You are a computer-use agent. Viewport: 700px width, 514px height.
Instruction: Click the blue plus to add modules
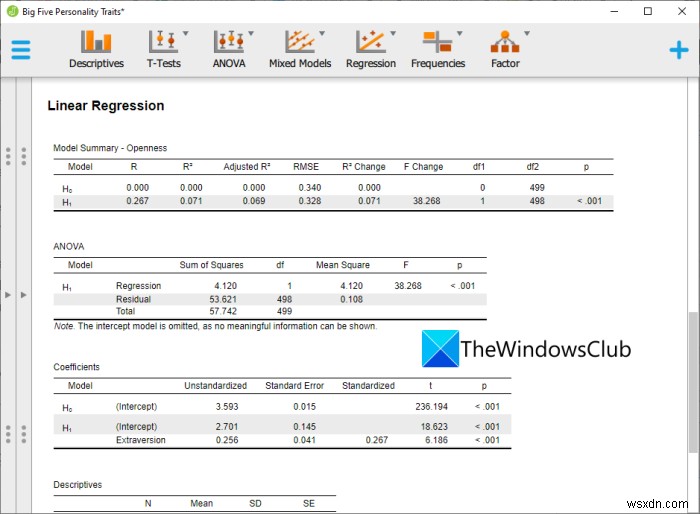pyautogui.click(x=679, y=50)
